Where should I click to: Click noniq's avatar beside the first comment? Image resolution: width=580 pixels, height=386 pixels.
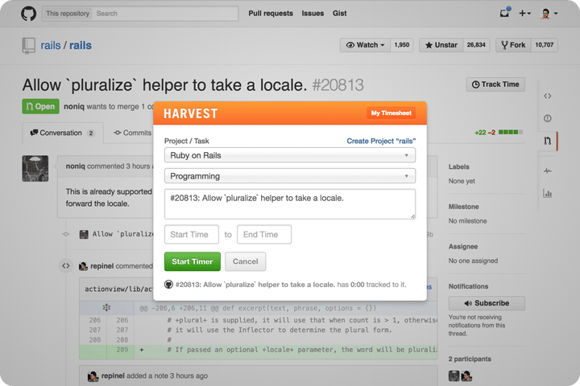(35, 168)
